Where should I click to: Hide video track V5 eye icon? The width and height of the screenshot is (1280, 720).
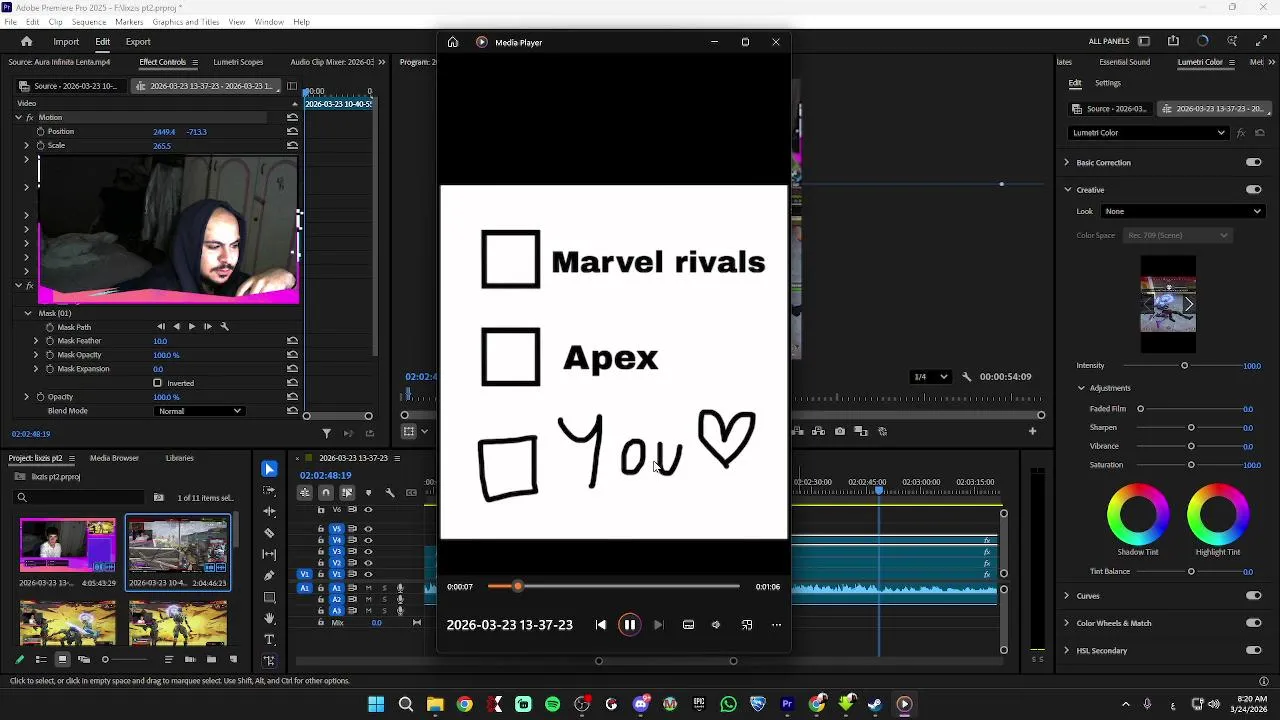click(368, 529)
